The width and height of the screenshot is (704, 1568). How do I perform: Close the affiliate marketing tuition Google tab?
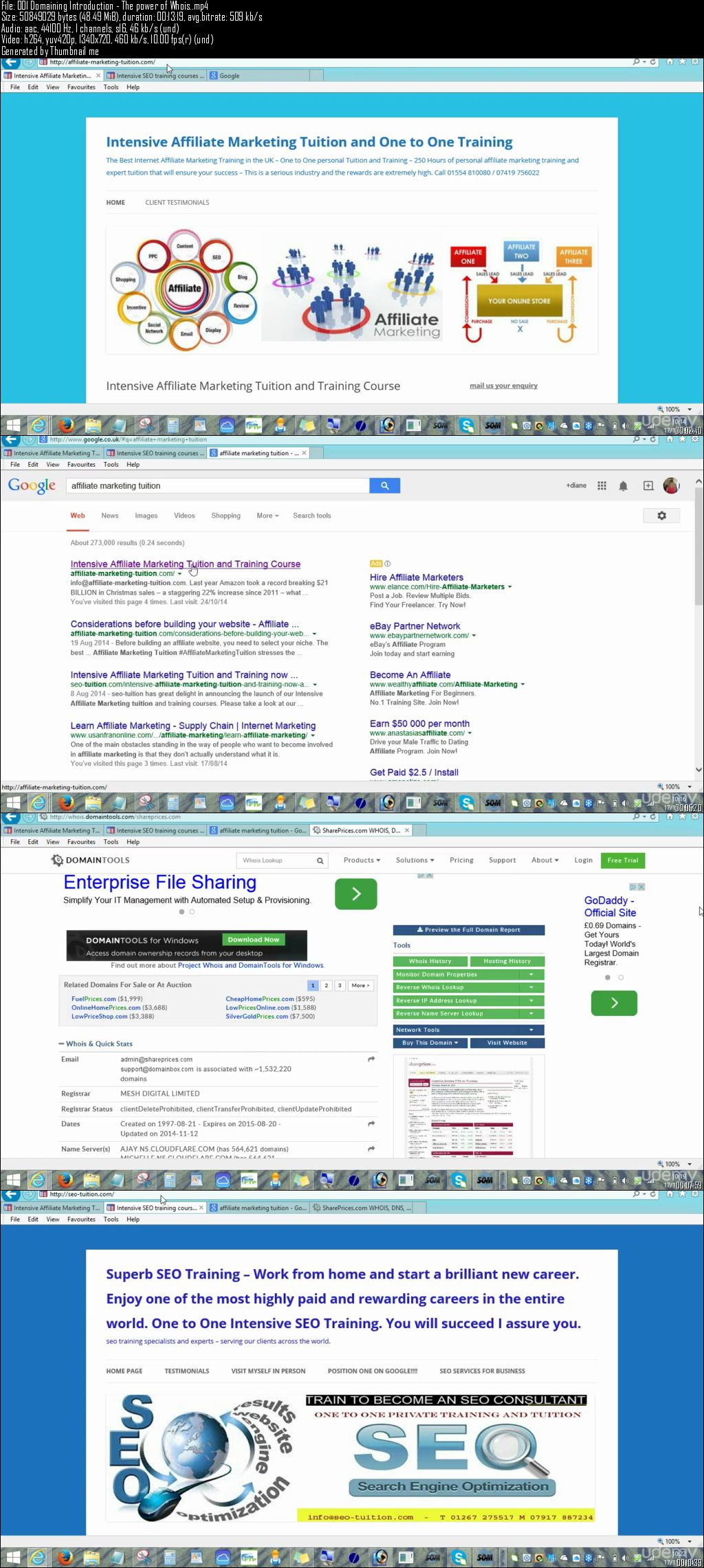tap(304, 453)
